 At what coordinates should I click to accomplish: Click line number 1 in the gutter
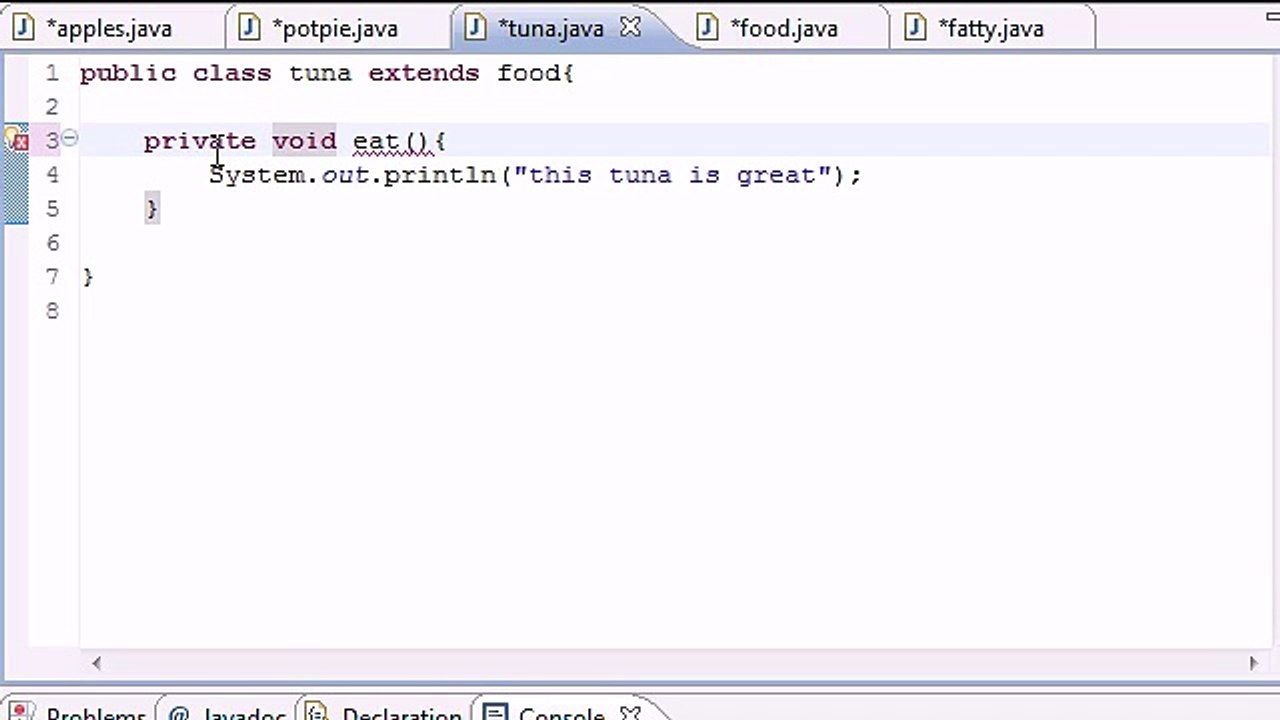(x=52, y=73)
